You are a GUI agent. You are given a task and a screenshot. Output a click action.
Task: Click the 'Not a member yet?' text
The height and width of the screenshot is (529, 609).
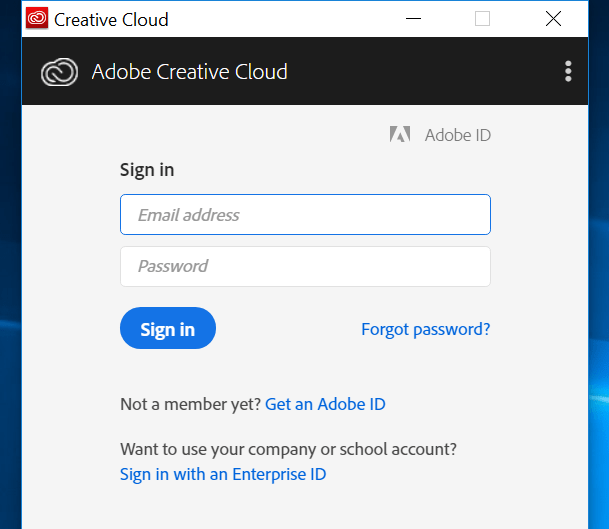[x=190, y=404]
